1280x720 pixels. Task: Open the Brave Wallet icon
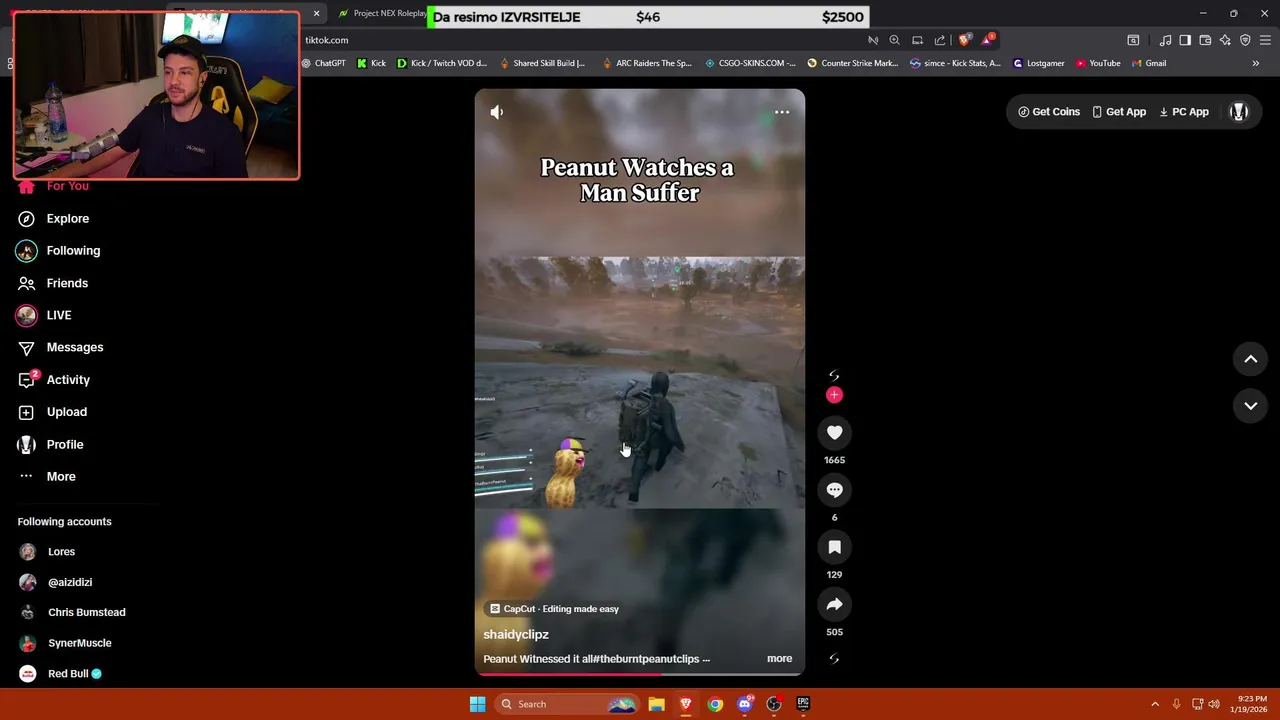[x=1205, y=40]
